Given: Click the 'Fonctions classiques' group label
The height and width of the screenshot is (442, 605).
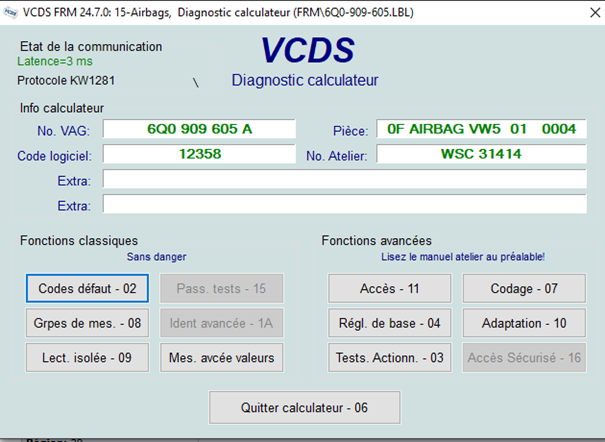Looking at the screenshot, I should pyautogui.click(x=79, y=240).
